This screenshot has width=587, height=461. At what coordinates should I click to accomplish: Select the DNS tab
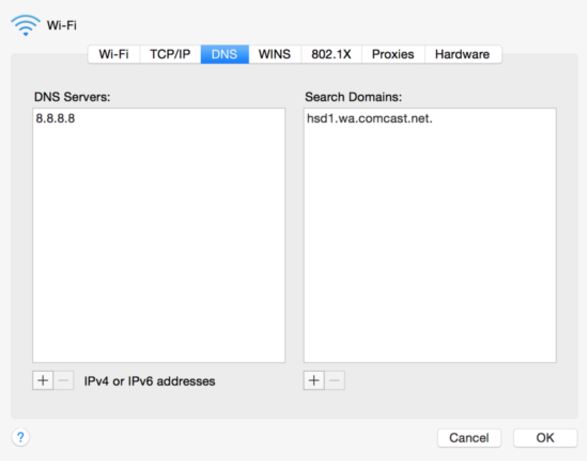click(225, 54)
